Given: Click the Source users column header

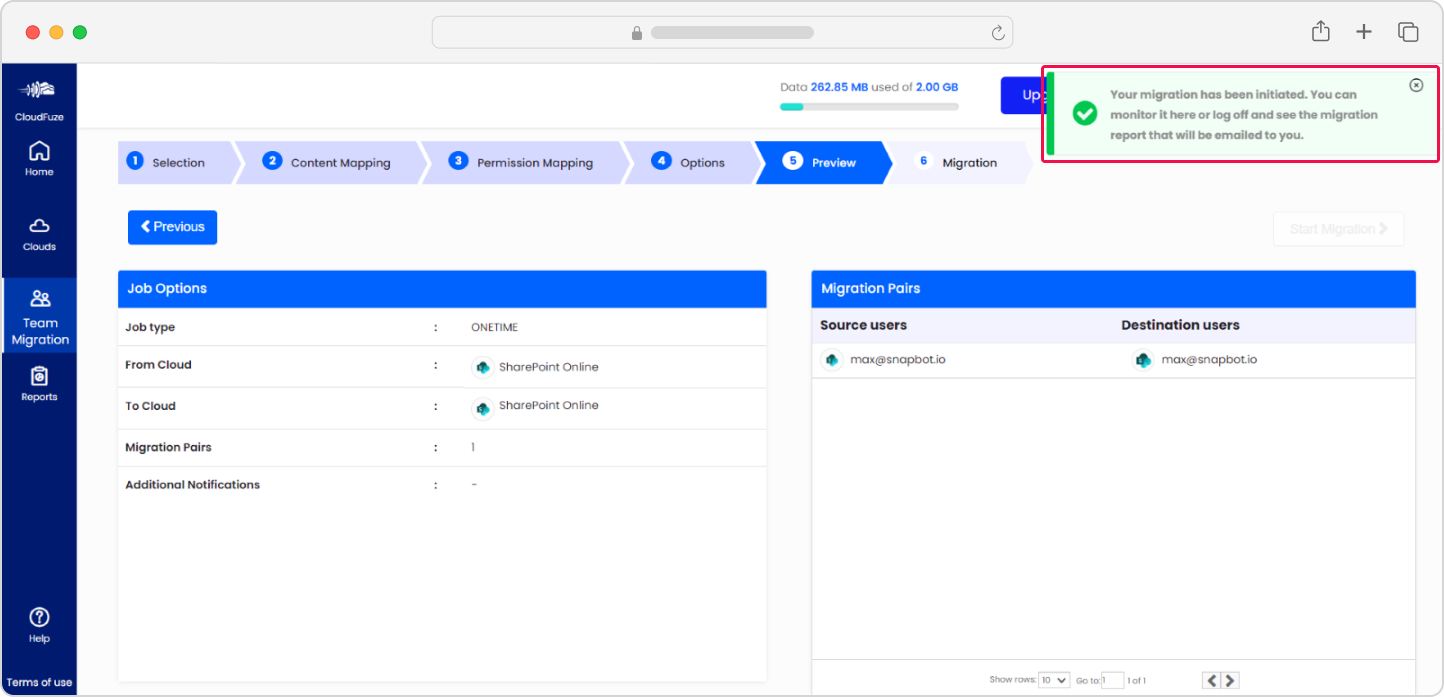Looking at the screenshot, I should [863, 325].
